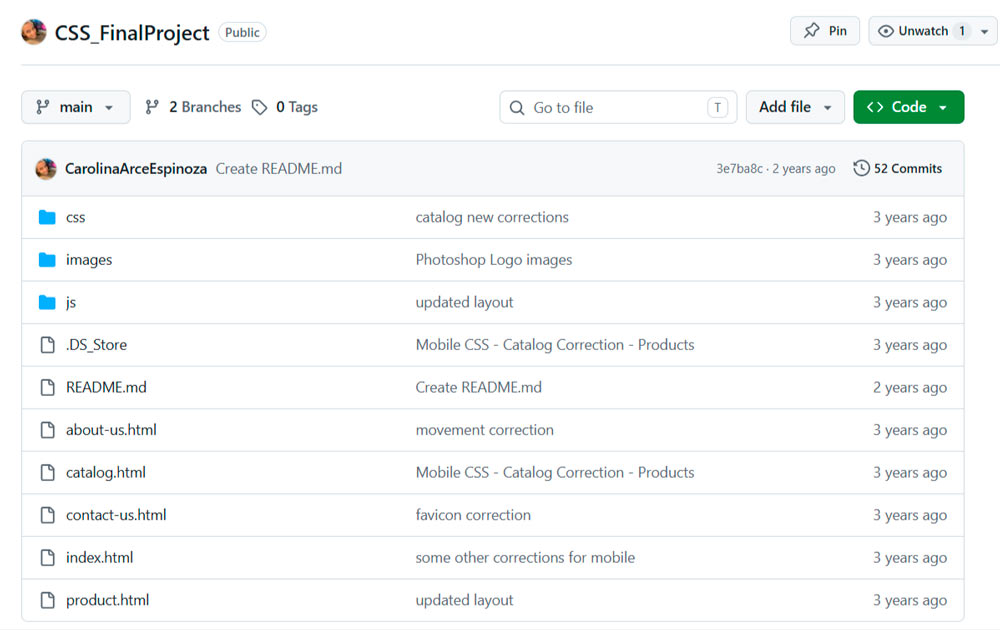Open 'favicon correction' commit message
This screenshot has height=630, width=1000.
point(473,515)
